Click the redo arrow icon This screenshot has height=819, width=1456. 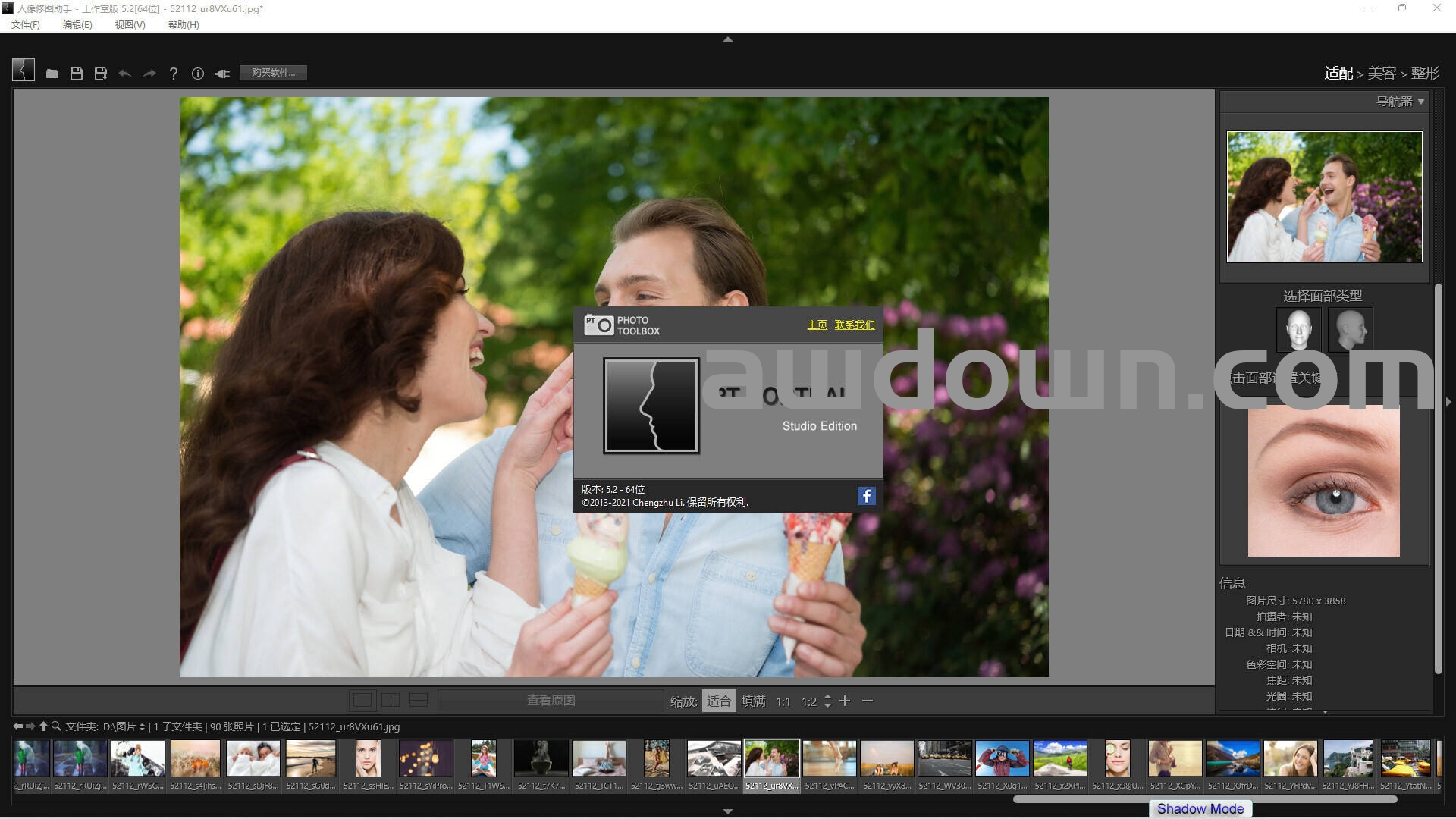pos(149,74)
